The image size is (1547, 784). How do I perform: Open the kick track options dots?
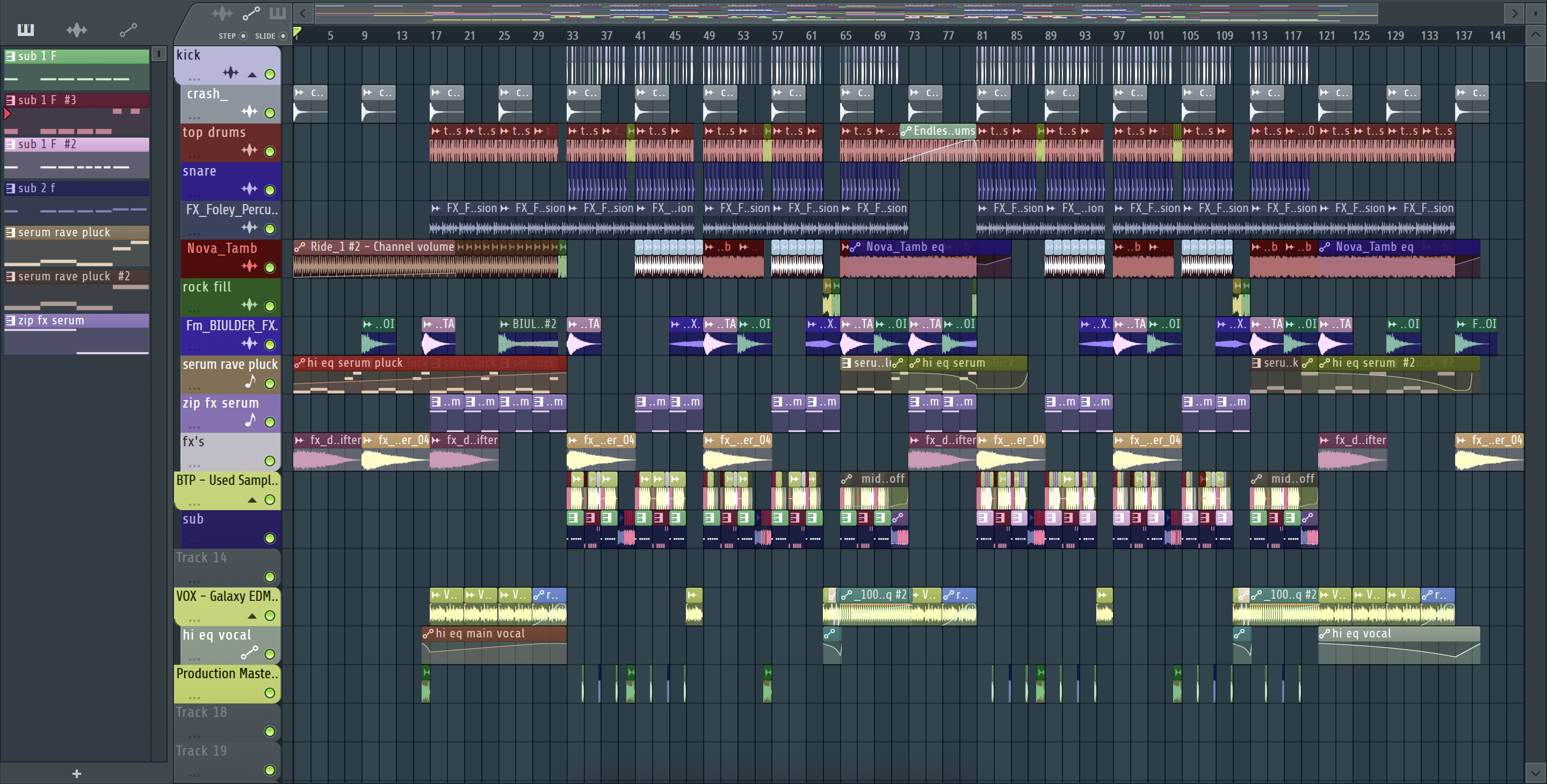(194, 79)
